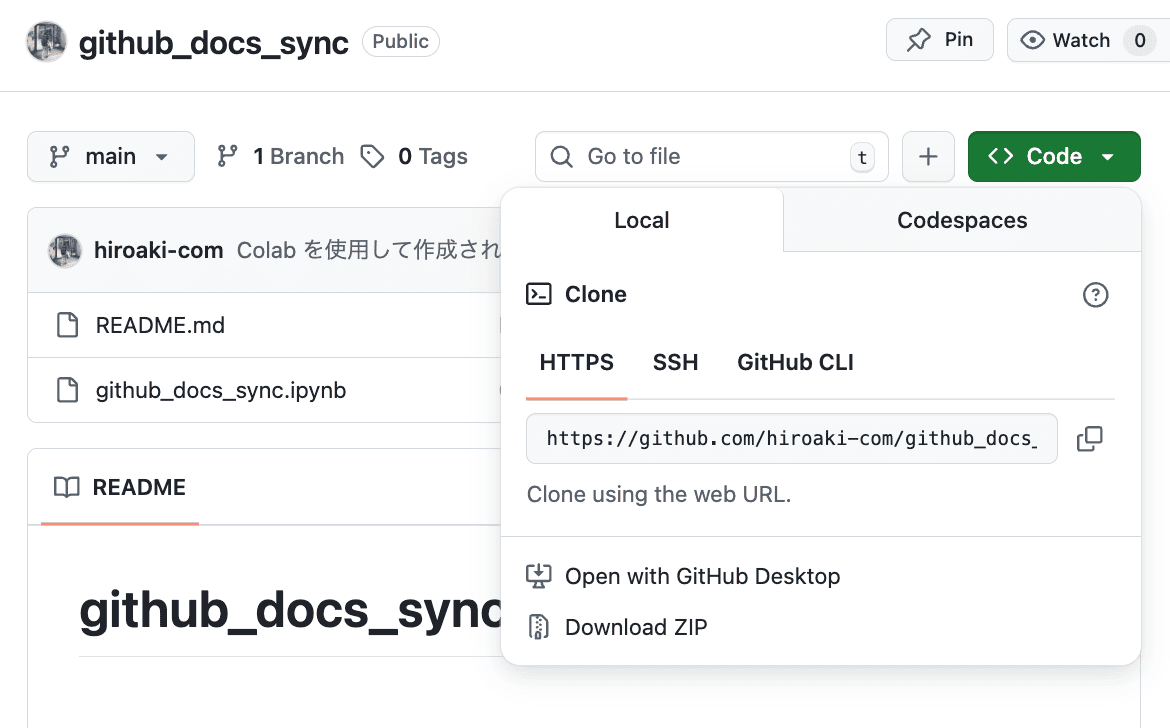The width and height of the screenshot is (1170, 728).
Task: Click the Go to file search field
Action: click(x=700, y=156)
